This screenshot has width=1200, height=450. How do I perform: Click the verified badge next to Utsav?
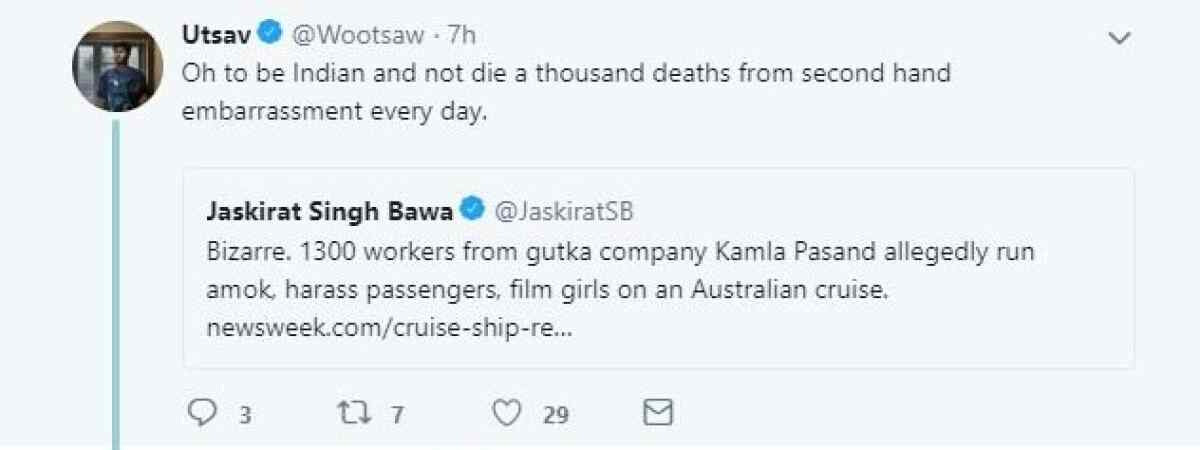point(270,35)
